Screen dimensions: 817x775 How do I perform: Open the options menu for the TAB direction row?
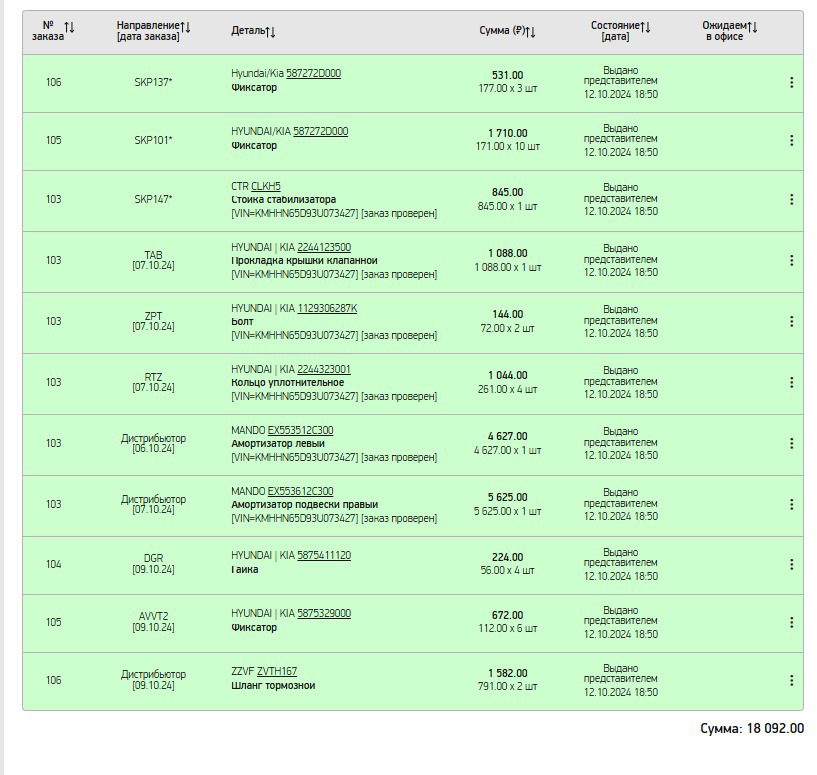(x=791, y=260)
